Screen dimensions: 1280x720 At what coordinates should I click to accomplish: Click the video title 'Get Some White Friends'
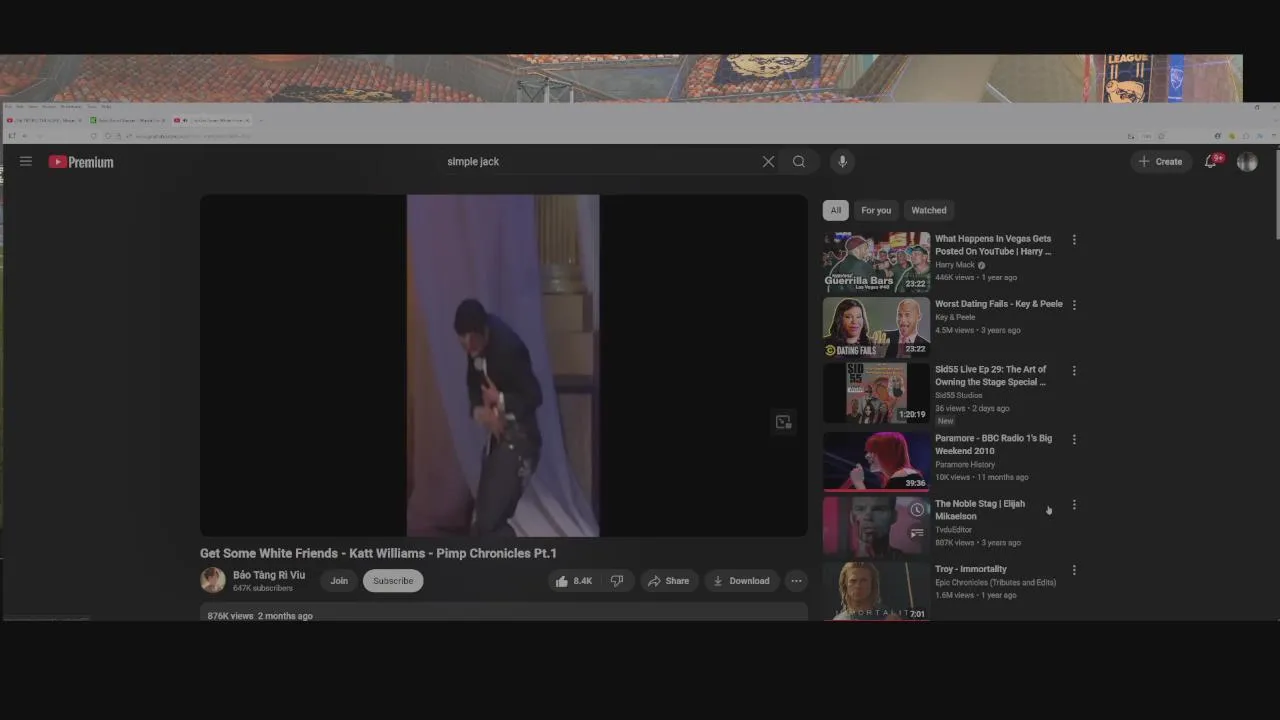tap(378, 553)
